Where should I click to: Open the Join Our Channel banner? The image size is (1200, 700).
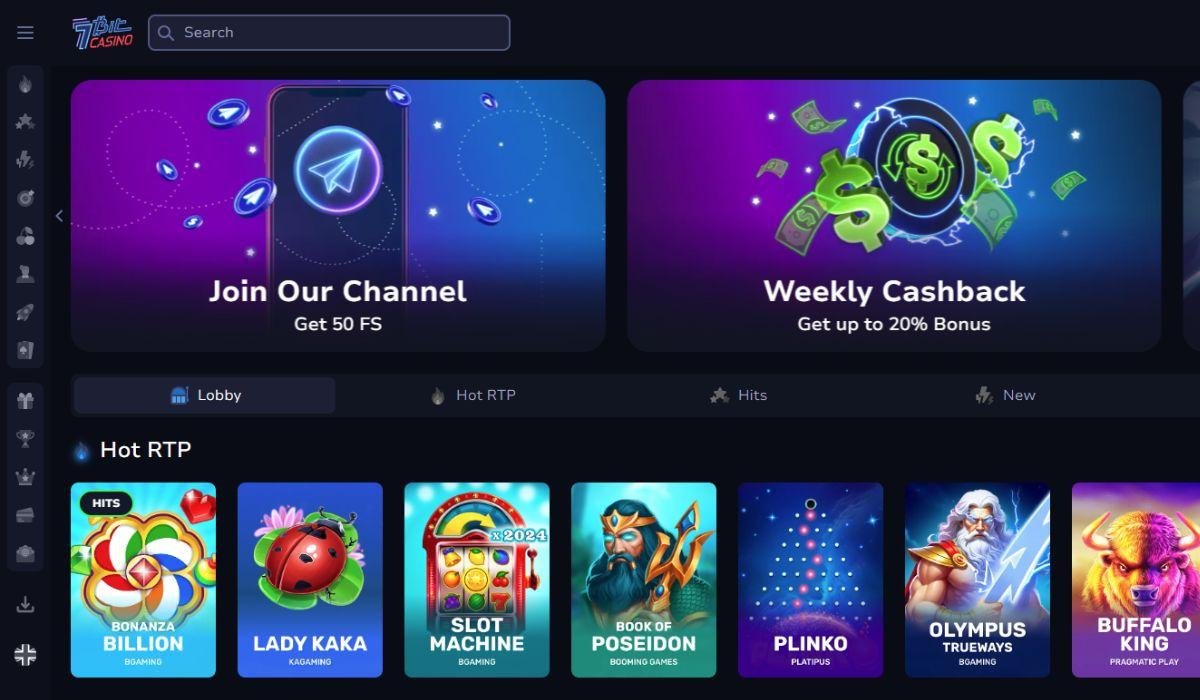pos(338,216)
